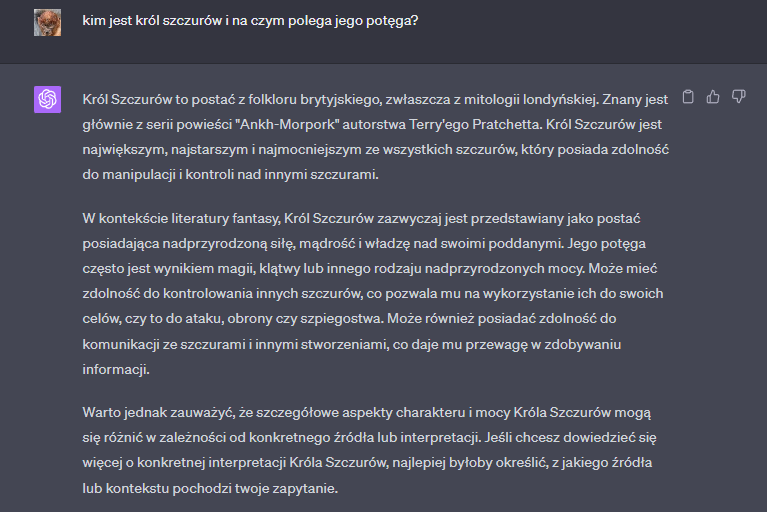Give the response a thumbs up
767x512 pixels.
click(x=713, y=97)
